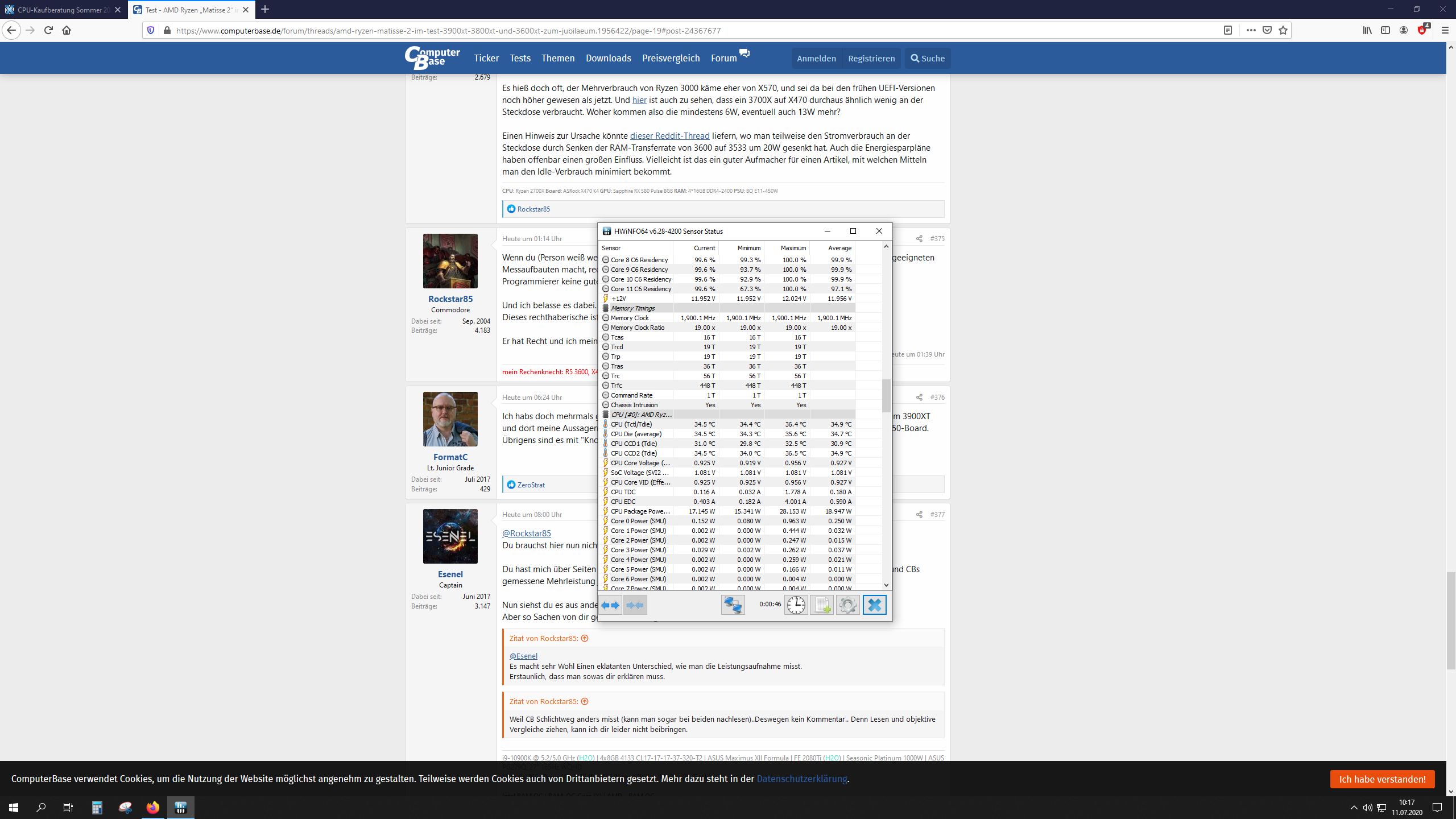Click the HWiNFO sensor list scrollbar thumb
The width and height of the screenshot is (1456, 819).
886,395
